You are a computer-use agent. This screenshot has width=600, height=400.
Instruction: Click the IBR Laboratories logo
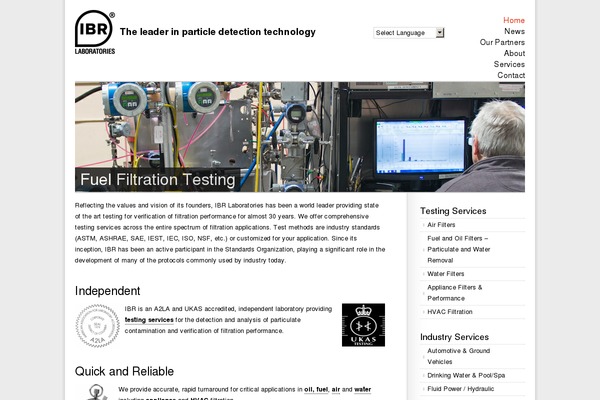[95, 32]
